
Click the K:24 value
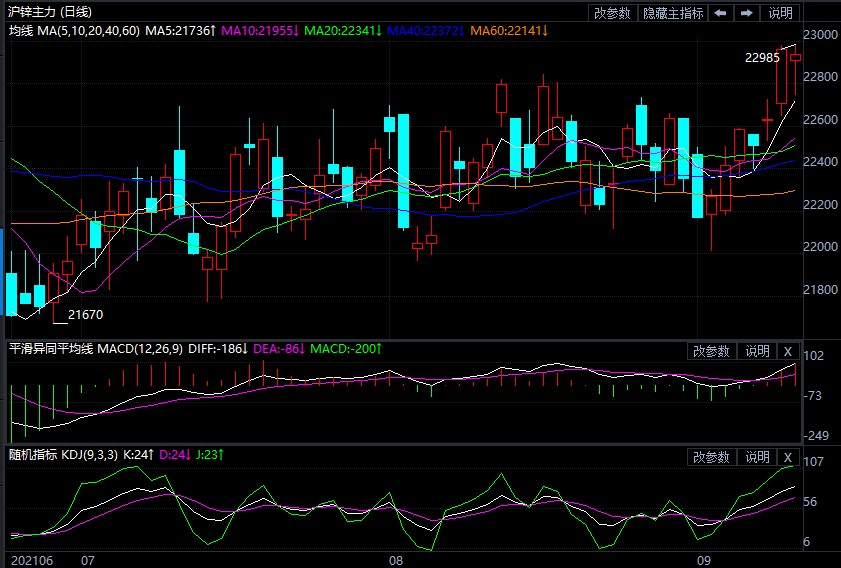pos(139,455)
